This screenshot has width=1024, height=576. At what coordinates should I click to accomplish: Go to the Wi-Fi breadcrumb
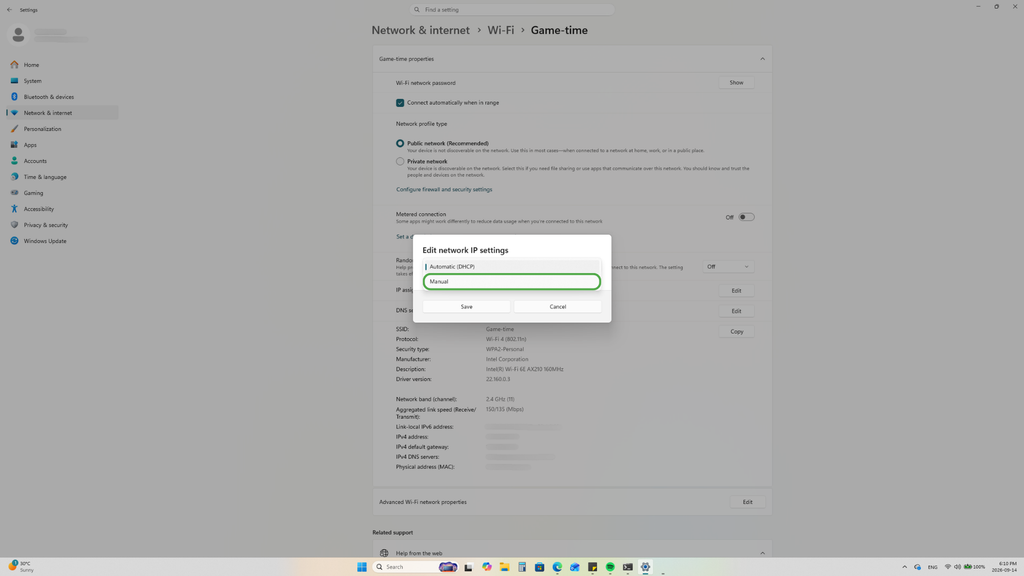pyautogui.click(x=501, y=30)
